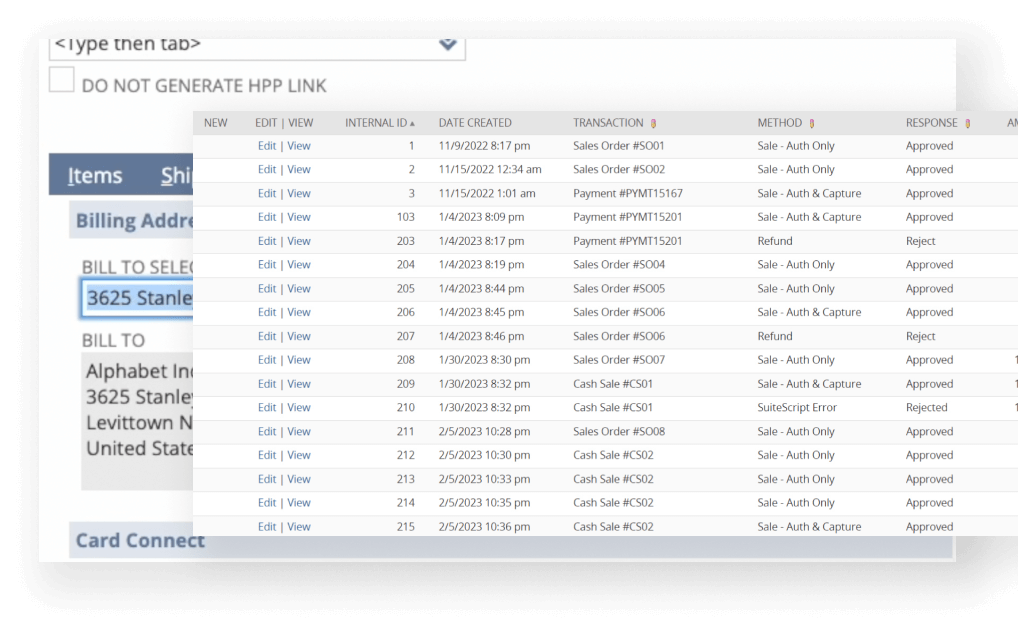This screenshot has width=1018, height=631.
Task: Open the Shipping tab next to Items
Action: (177, 176)
